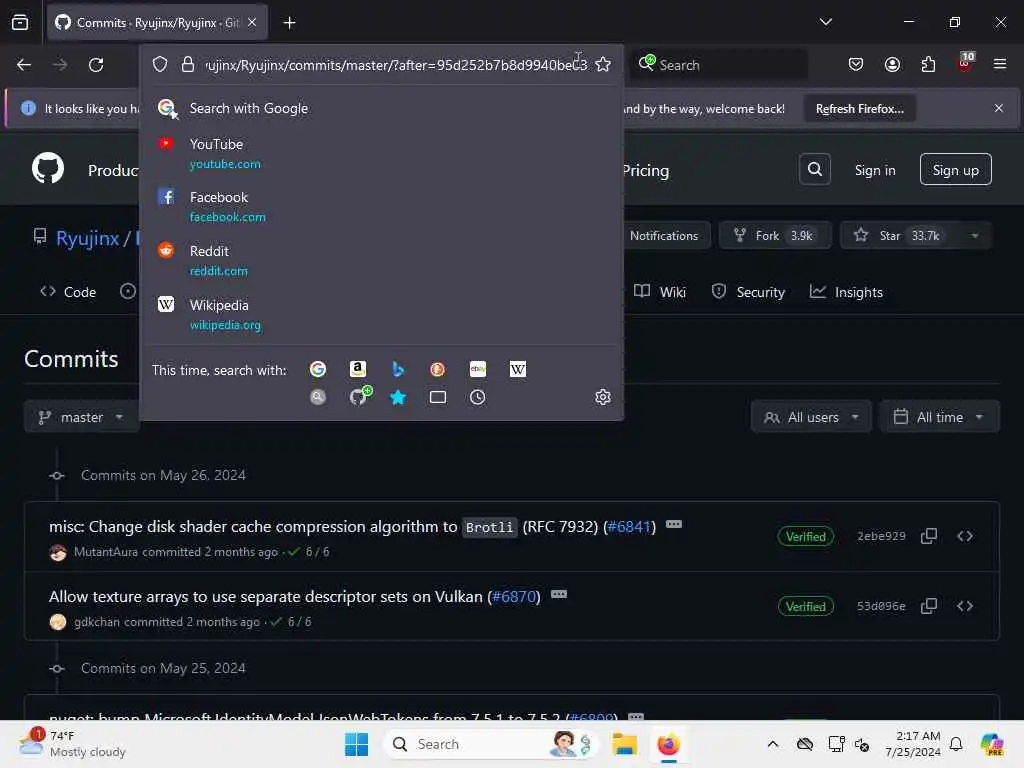Click the GitHub logo
Image resolution: width=1024 pixels, height=768 pixels.
[48, 168]
